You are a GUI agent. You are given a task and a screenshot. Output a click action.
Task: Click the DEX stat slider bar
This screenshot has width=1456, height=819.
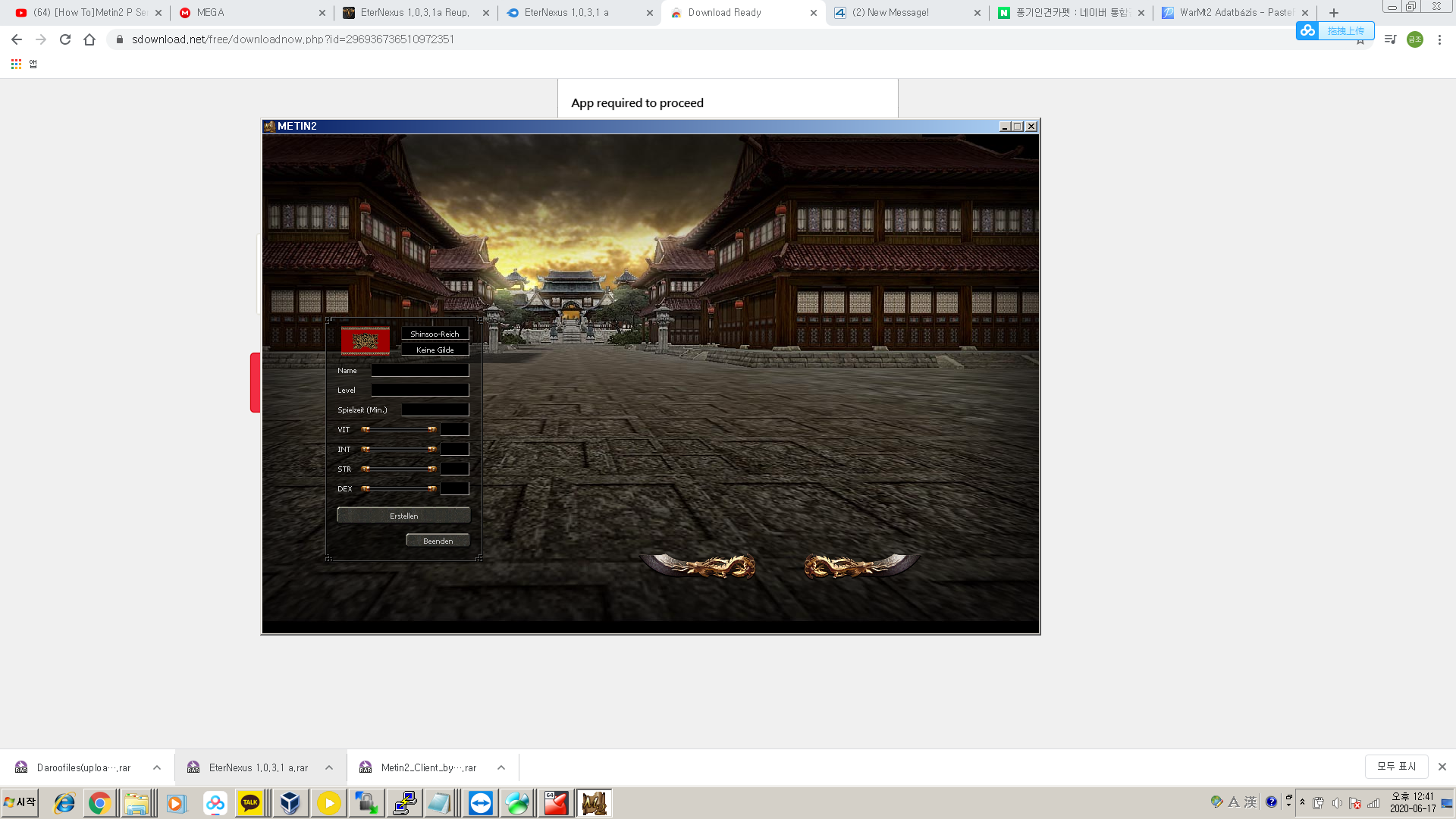(399, 489)
